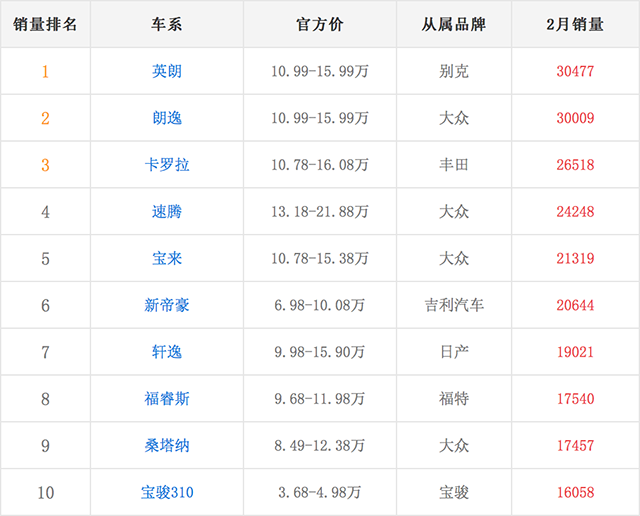Open the 轩逸 model link

167,352
